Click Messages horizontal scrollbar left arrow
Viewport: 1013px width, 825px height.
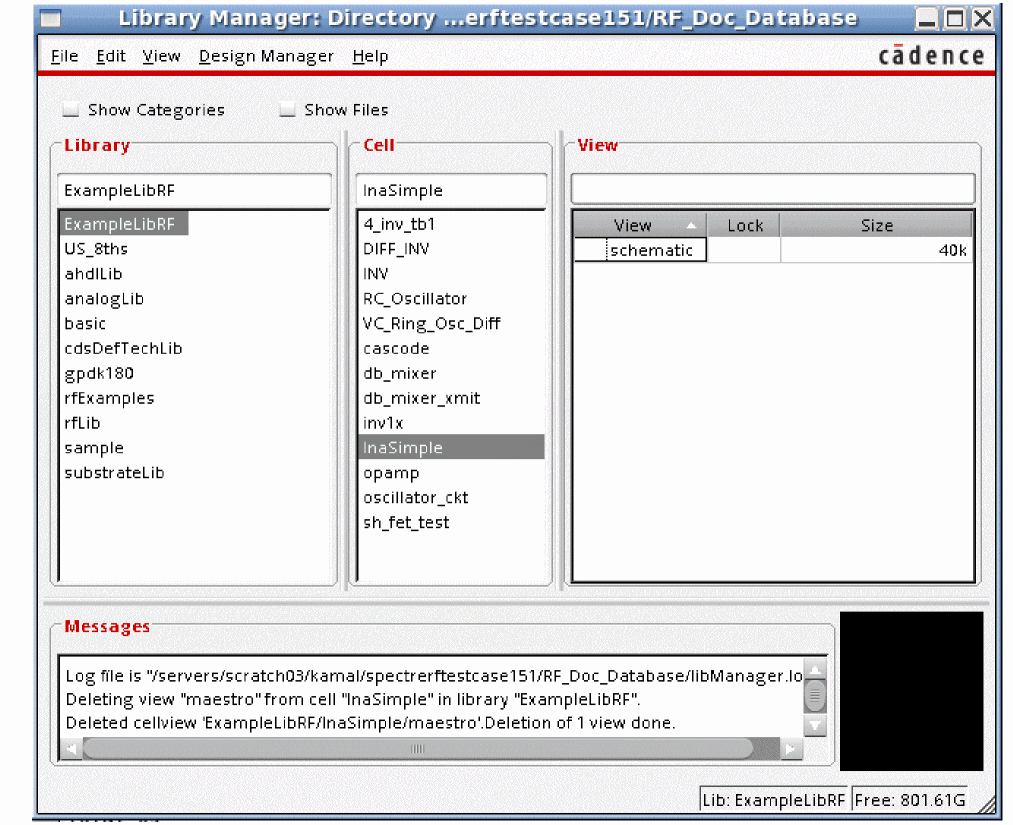[70, 749]
